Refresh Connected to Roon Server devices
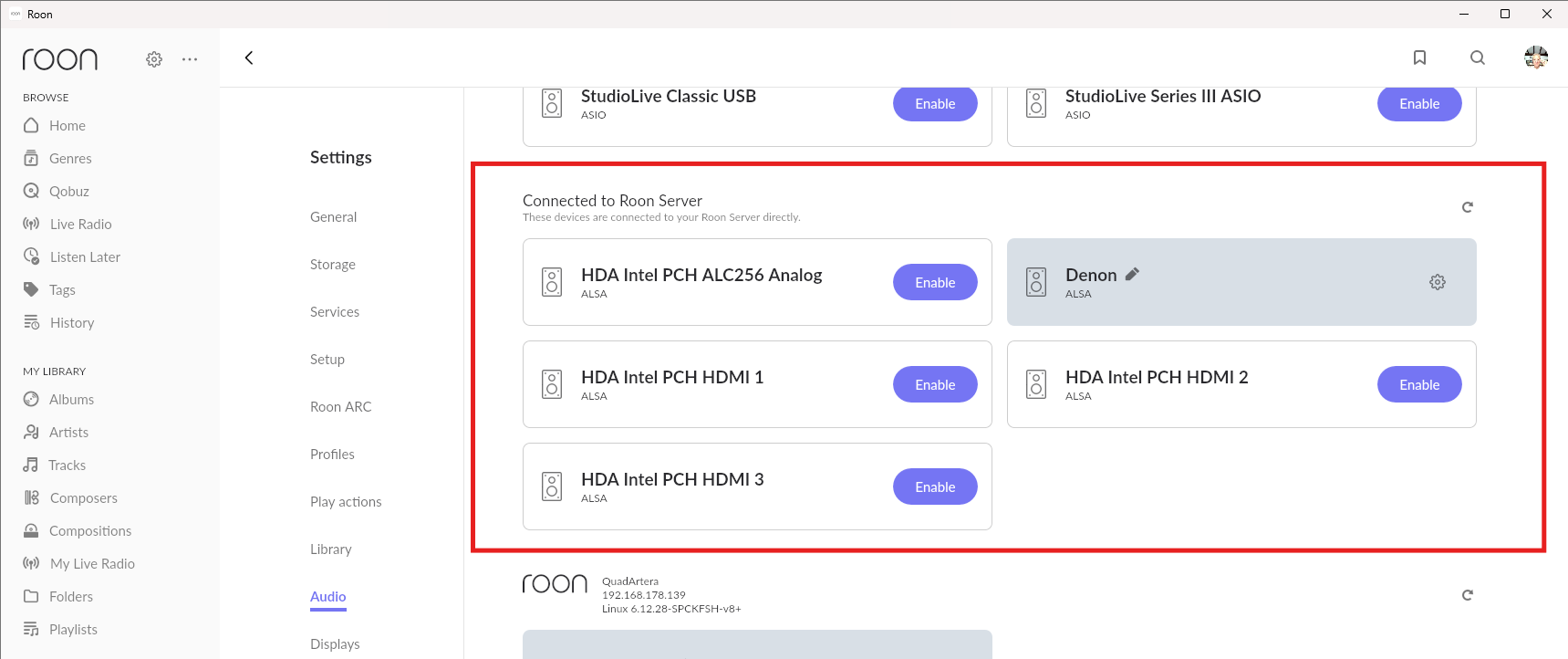This screenshot has height=659, width=1568. pyautogui.click(x=1468, y=207)
